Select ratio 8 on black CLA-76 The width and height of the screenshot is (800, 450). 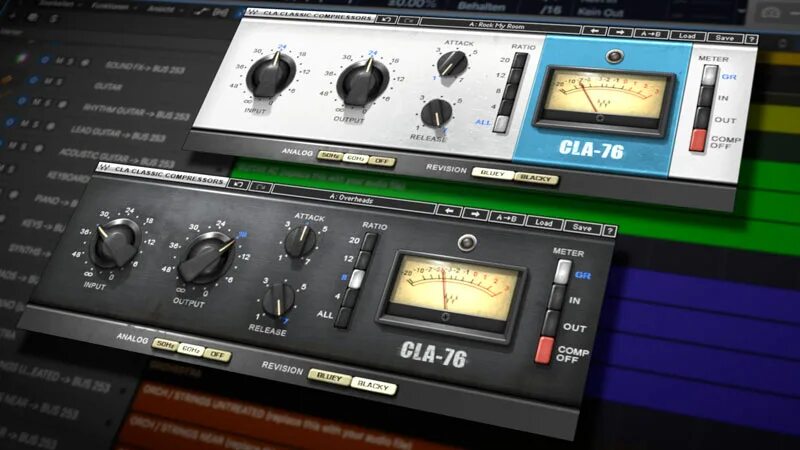coord(356,279)
